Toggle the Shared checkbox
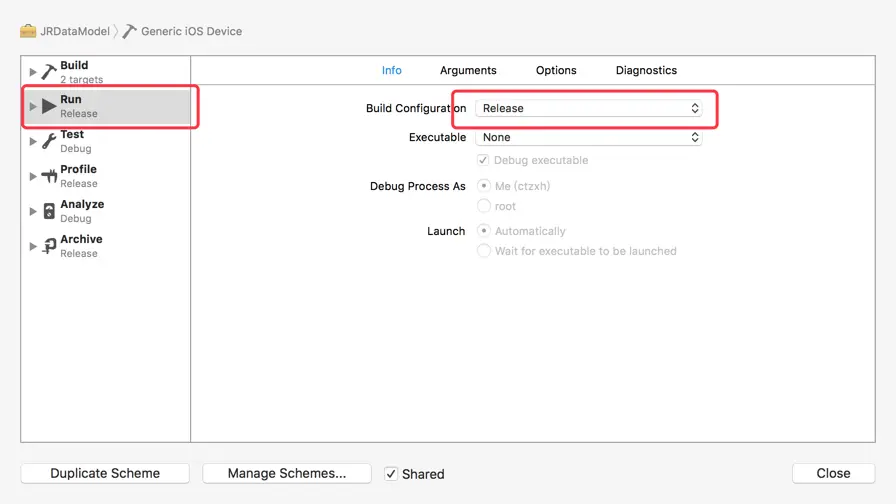This screenshot has height=504, width=896. coord(391,474)
